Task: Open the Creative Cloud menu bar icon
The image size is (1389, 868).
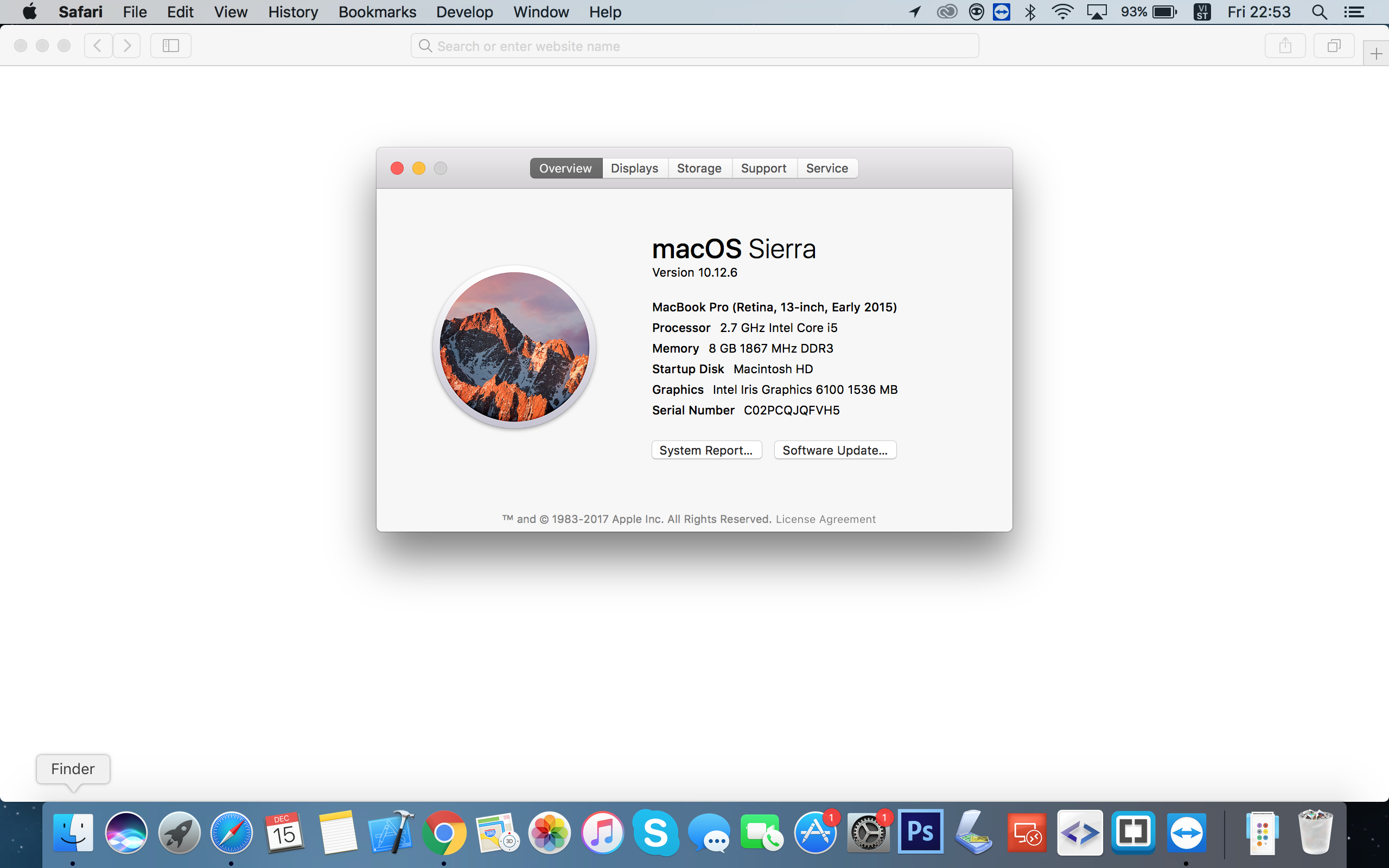Action: pyautogui.click(x=946, y=12)
